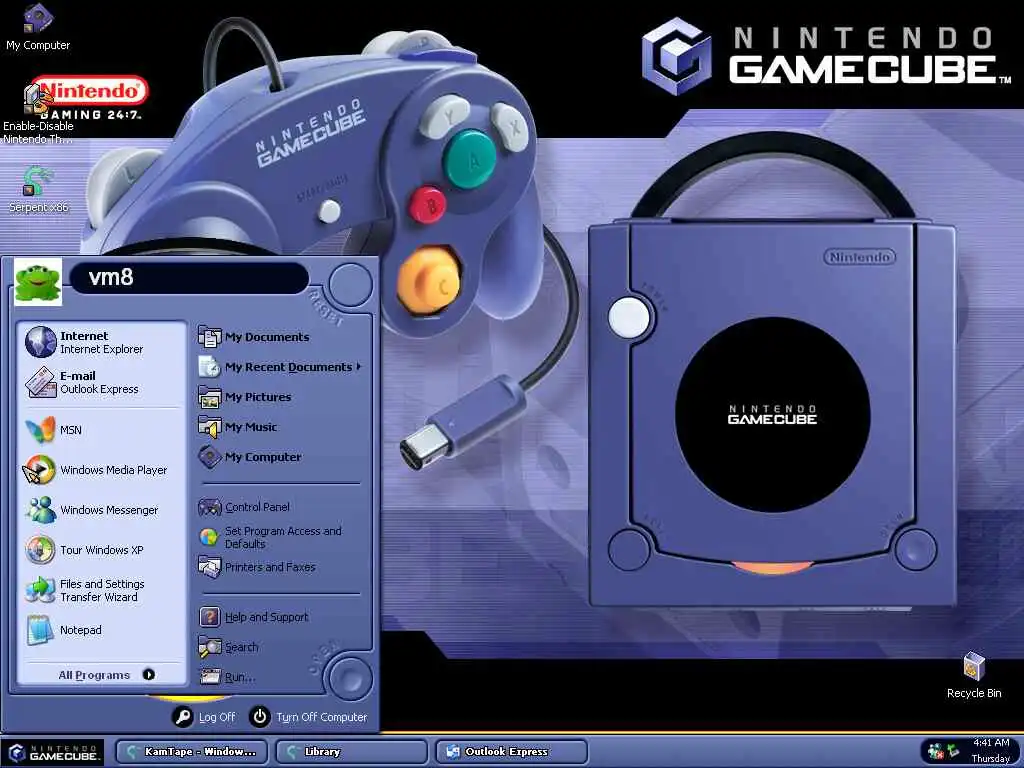Select Tour Windows XP menu entry
The height and width of the screenshot is (768, 1024).
(x=103, y=550)
